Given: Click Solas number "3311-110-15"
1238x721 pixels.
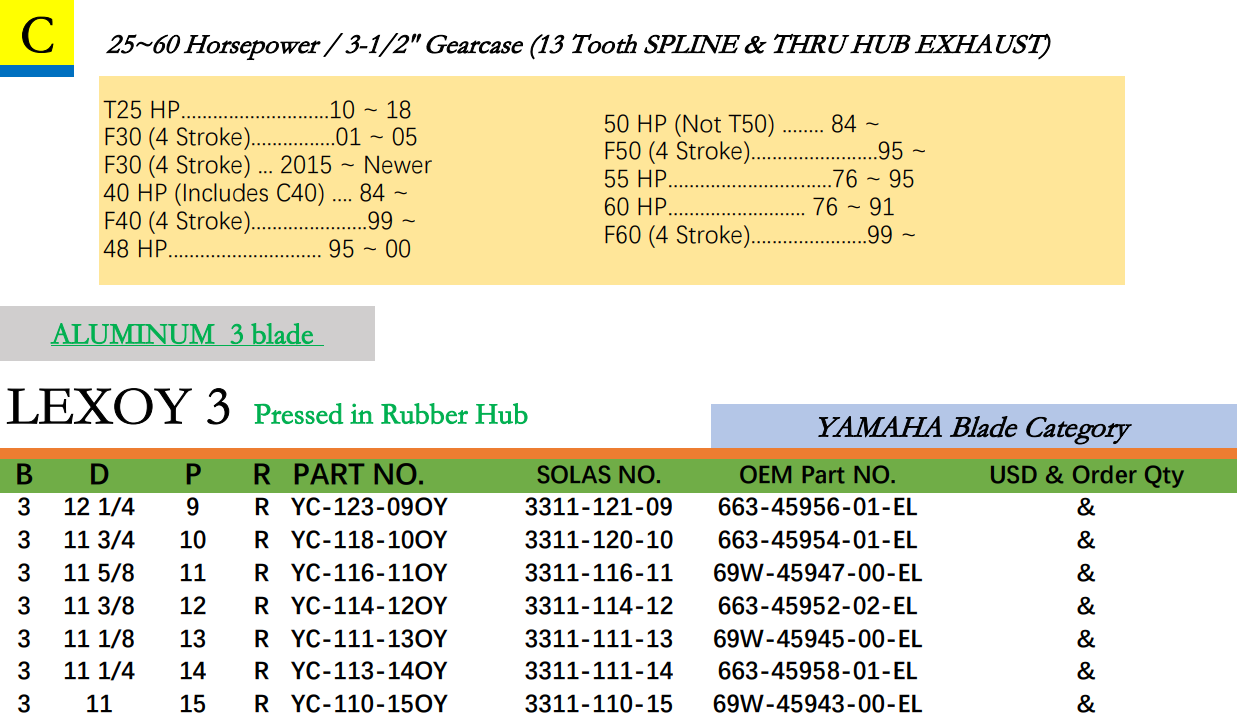Looking at the screenshot, I should click(x=599, y=704).
